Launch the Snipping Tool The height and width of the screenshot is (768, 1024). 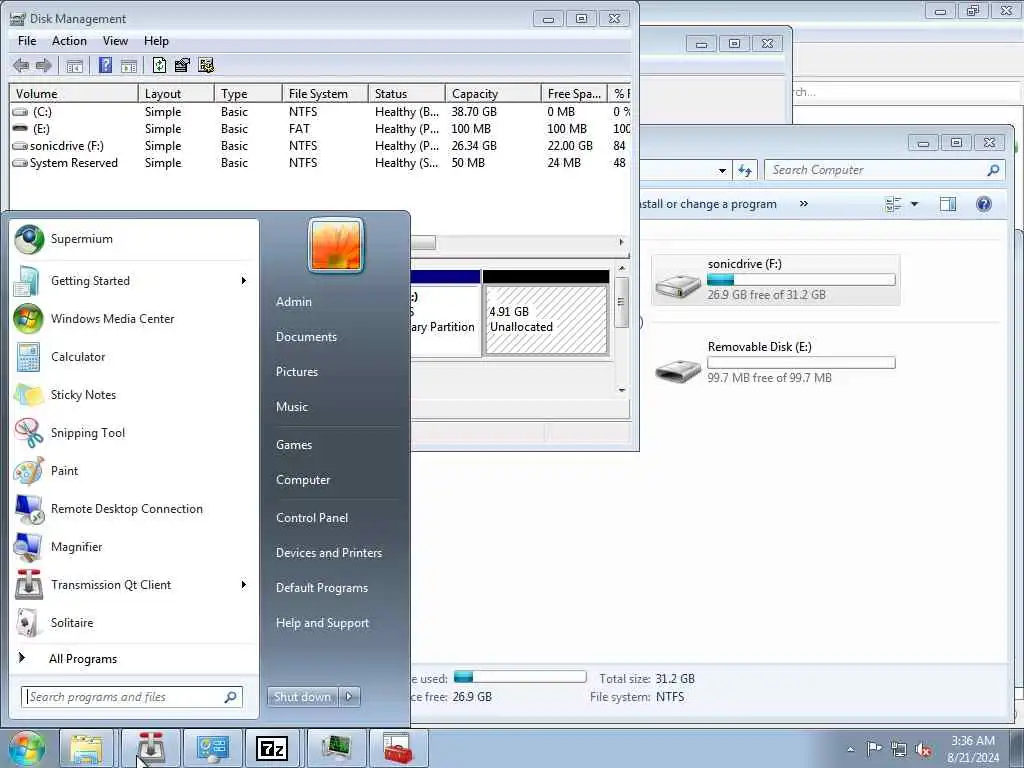(x=134, y=432)
